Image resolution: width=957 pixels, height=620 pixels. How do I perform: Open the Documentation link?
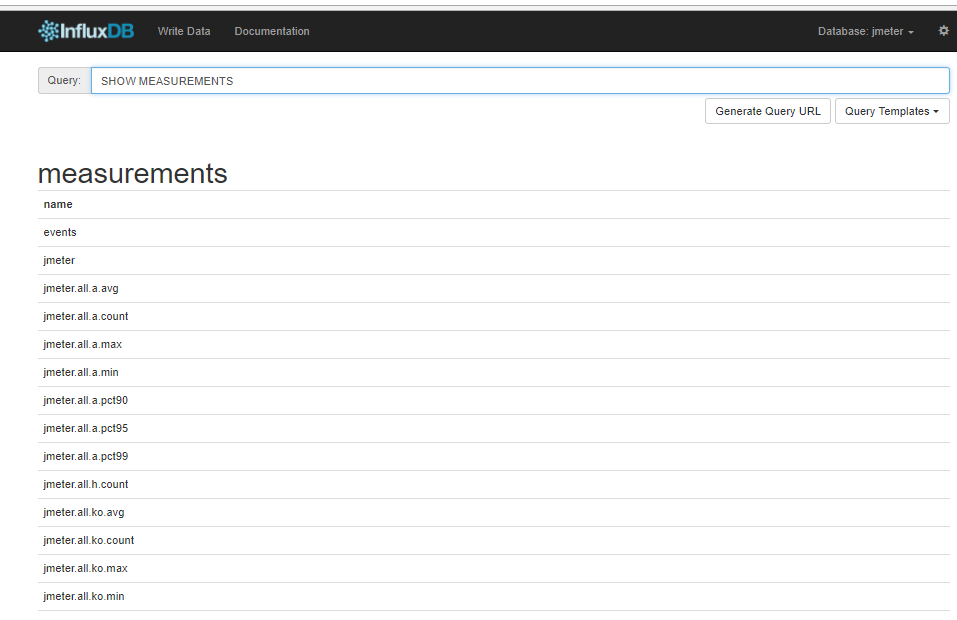point(272,31)
